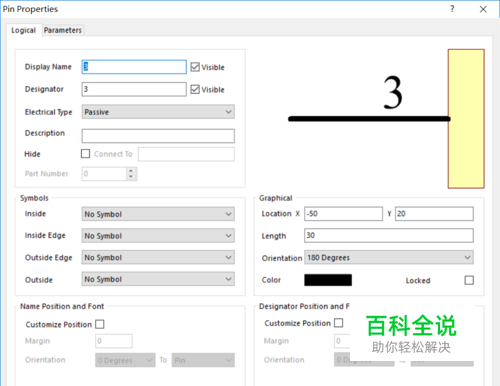Enable Designator Customize Position checkbox
500x386 pixels.
click(x=339, y=323)
